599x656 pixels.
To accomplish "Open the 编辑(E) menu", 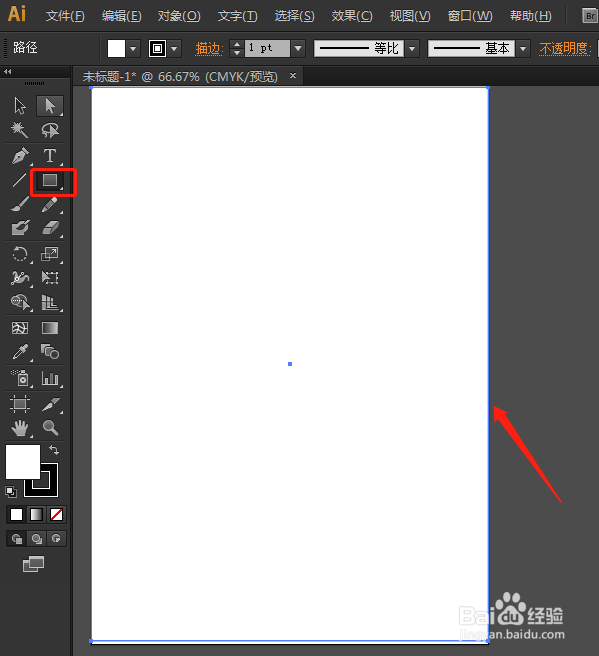I will click(x=121, y=16).
